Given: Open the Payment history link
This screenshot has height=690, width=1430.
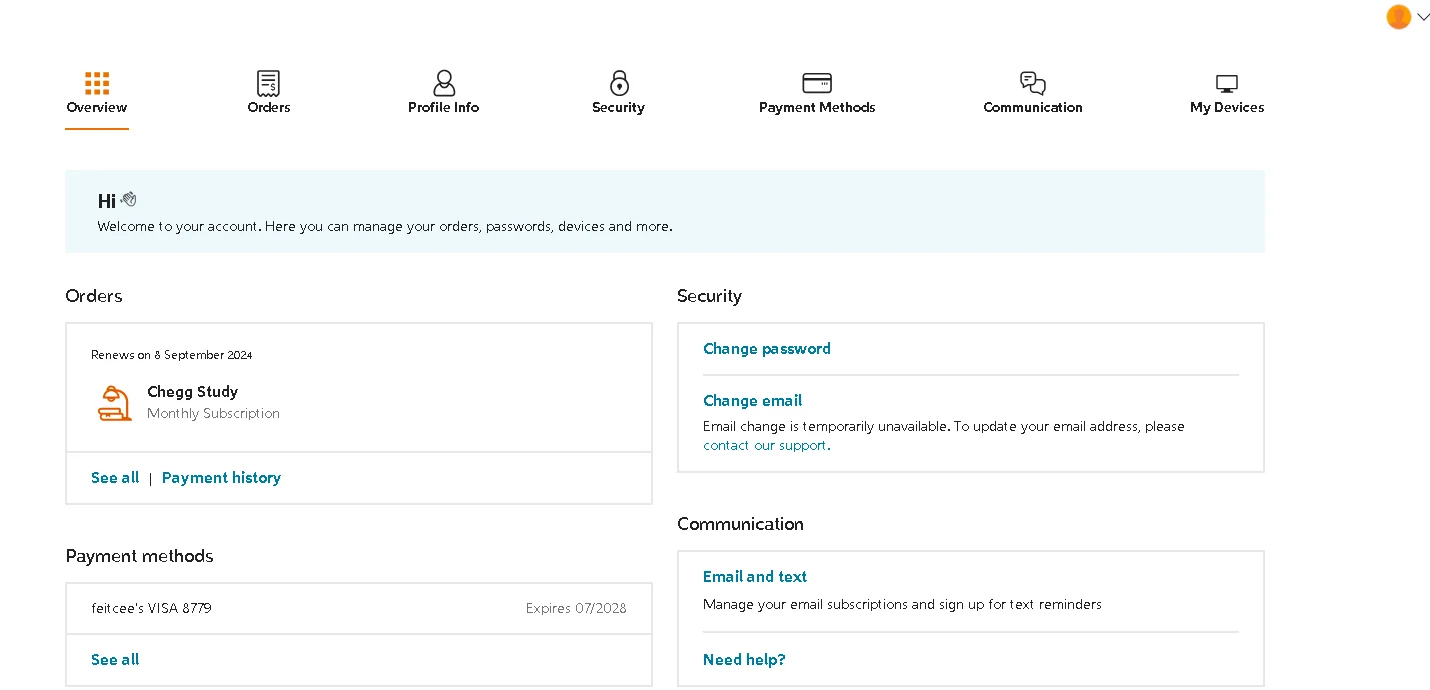Looking at the screenshot, I should 221,478.
